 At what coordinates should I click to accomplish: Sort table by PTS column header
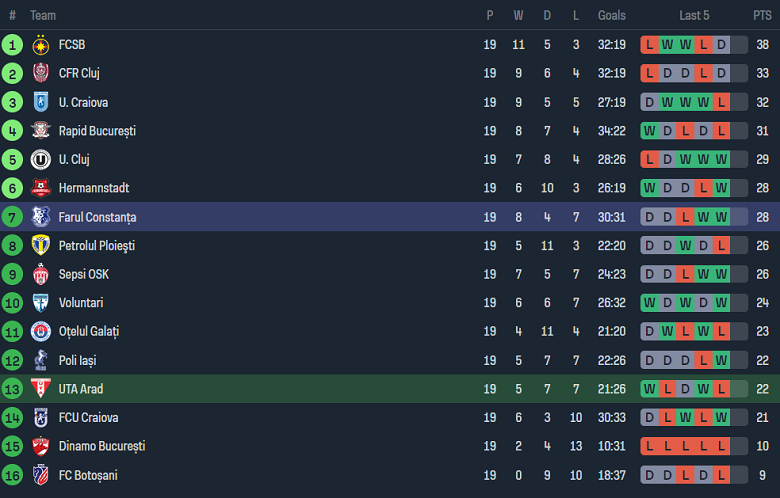pyautogui.click(x=762, y=15)
